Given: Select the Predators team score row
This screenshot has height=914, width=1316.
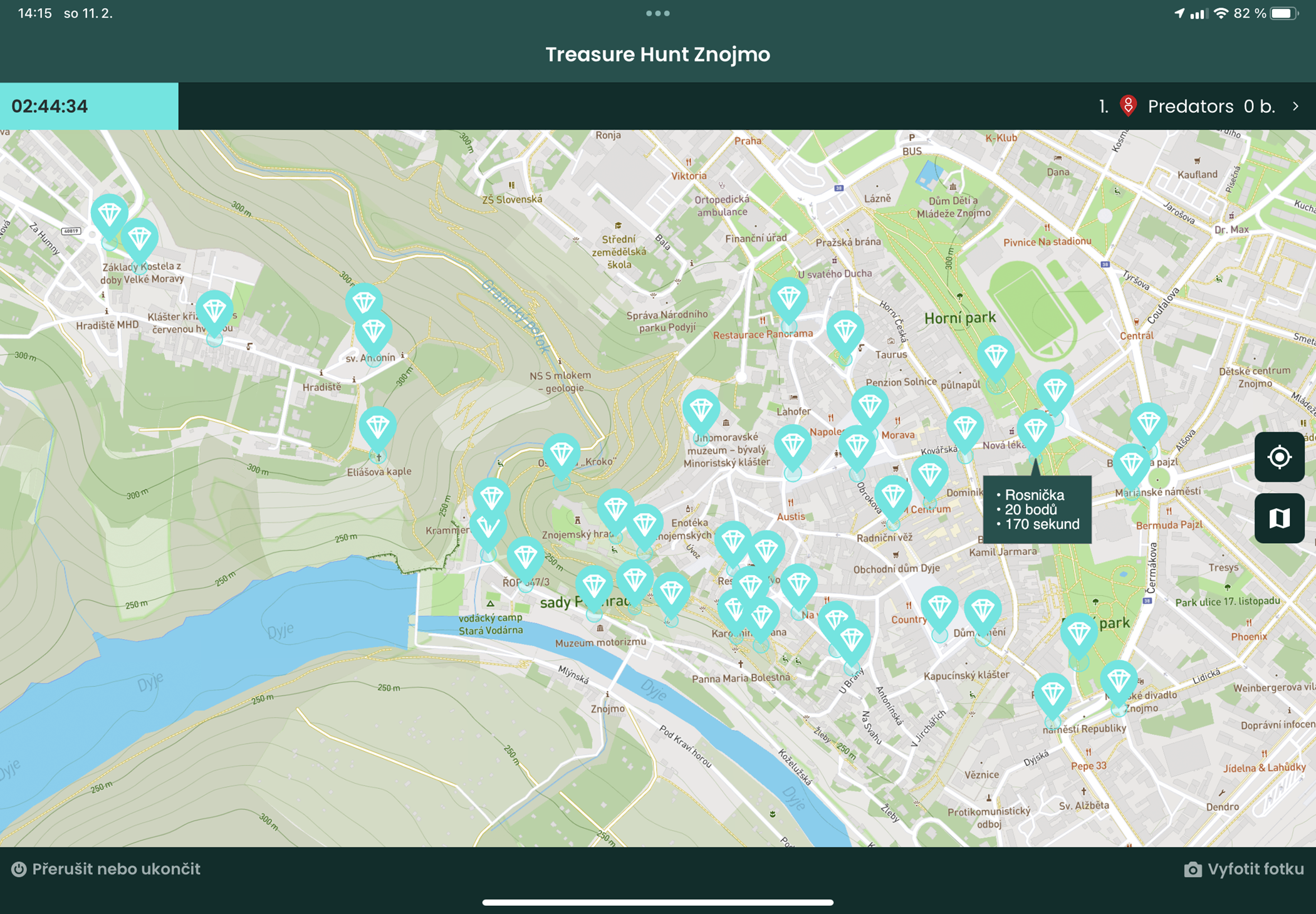Looking at the screenshot, I should (1199, 106).
